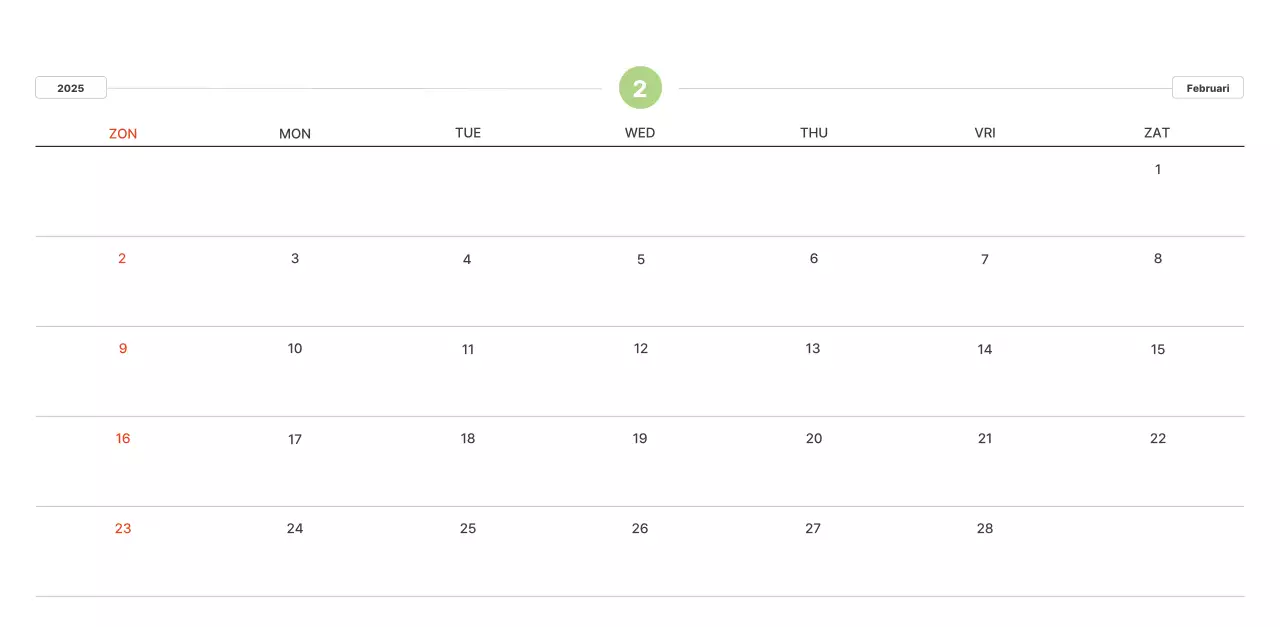Select Thursday the 27th

point(813,528)
